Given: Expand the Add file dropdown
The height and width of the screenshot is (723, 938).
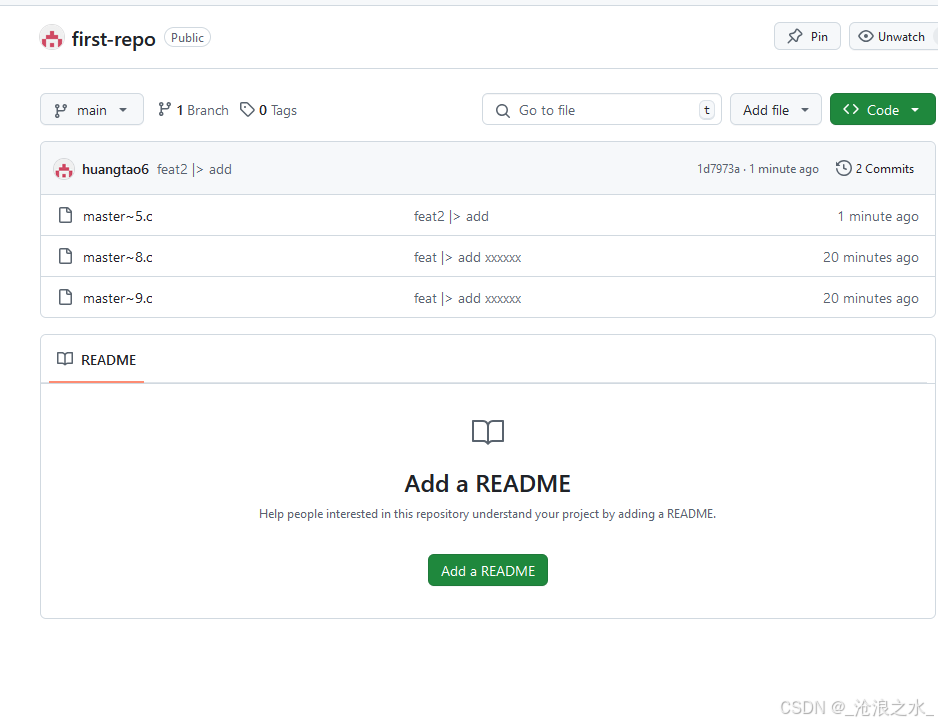Looking at the screenshot, I should [x=775, y=109].
